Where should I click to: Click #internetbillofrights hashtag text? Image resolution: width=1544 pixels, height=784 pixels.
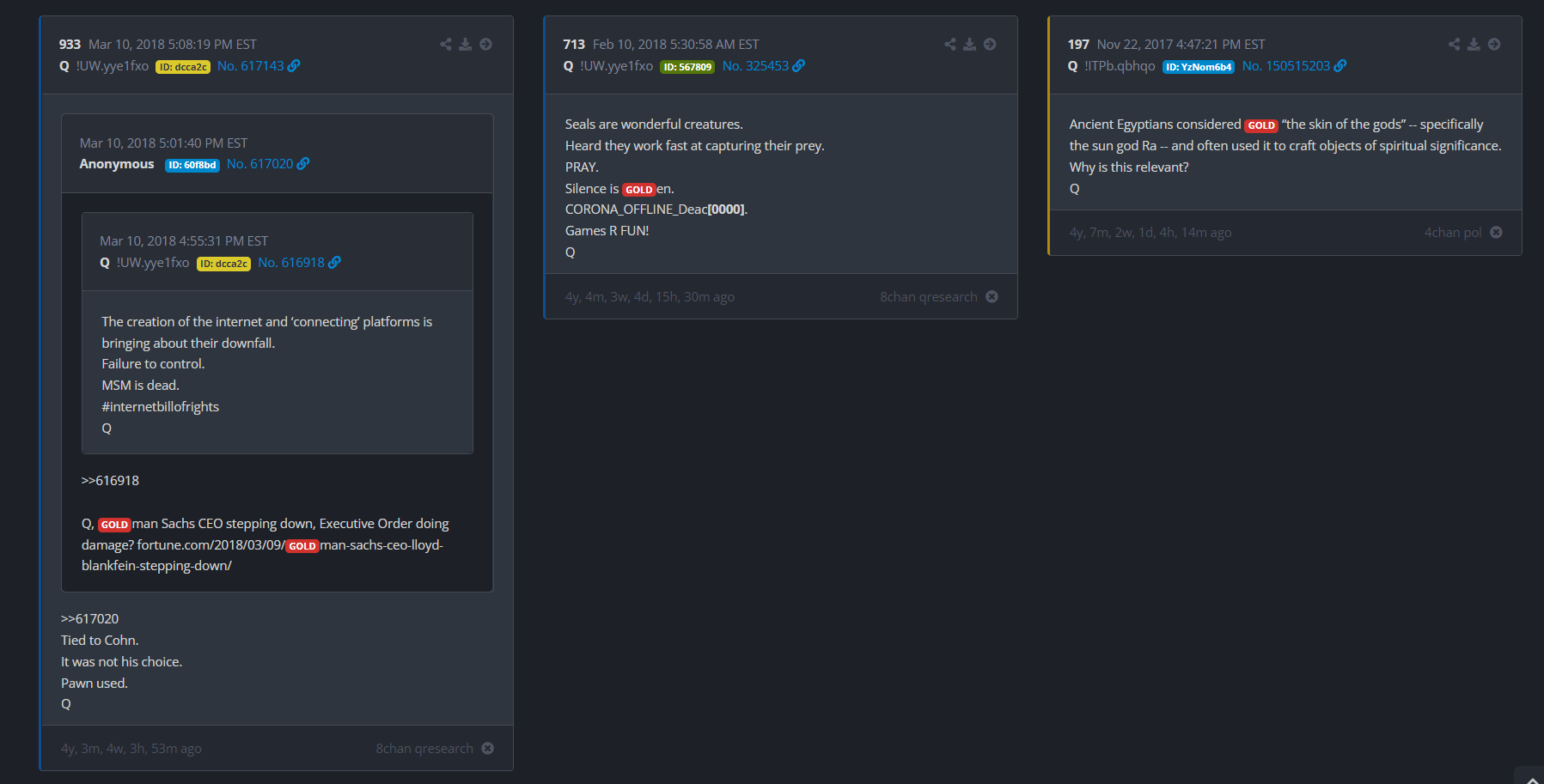pyautogui.click(x=161, y=406)
